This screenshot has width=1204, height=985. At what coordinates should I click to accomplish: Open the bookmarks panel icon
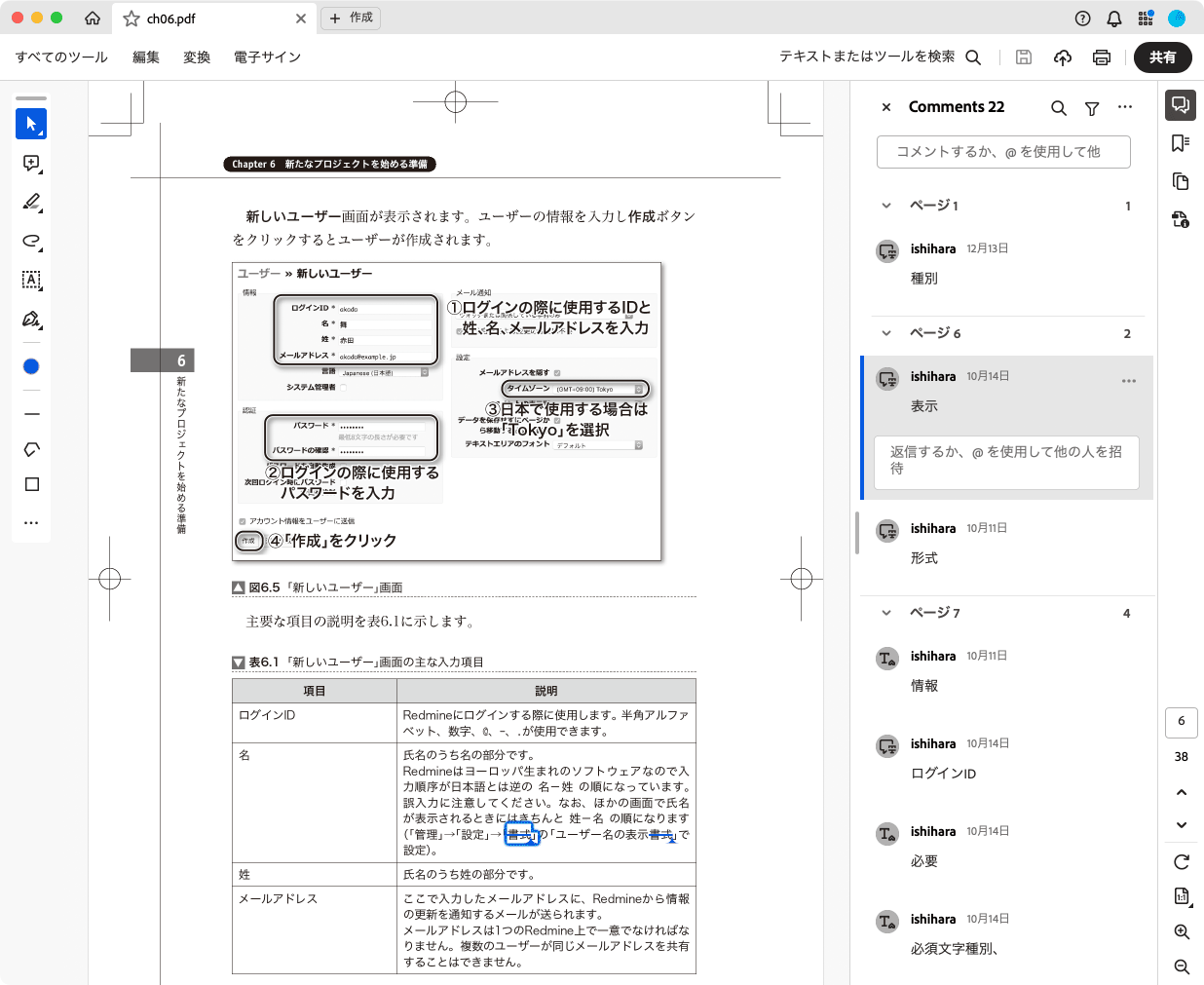pos(1181,143)
